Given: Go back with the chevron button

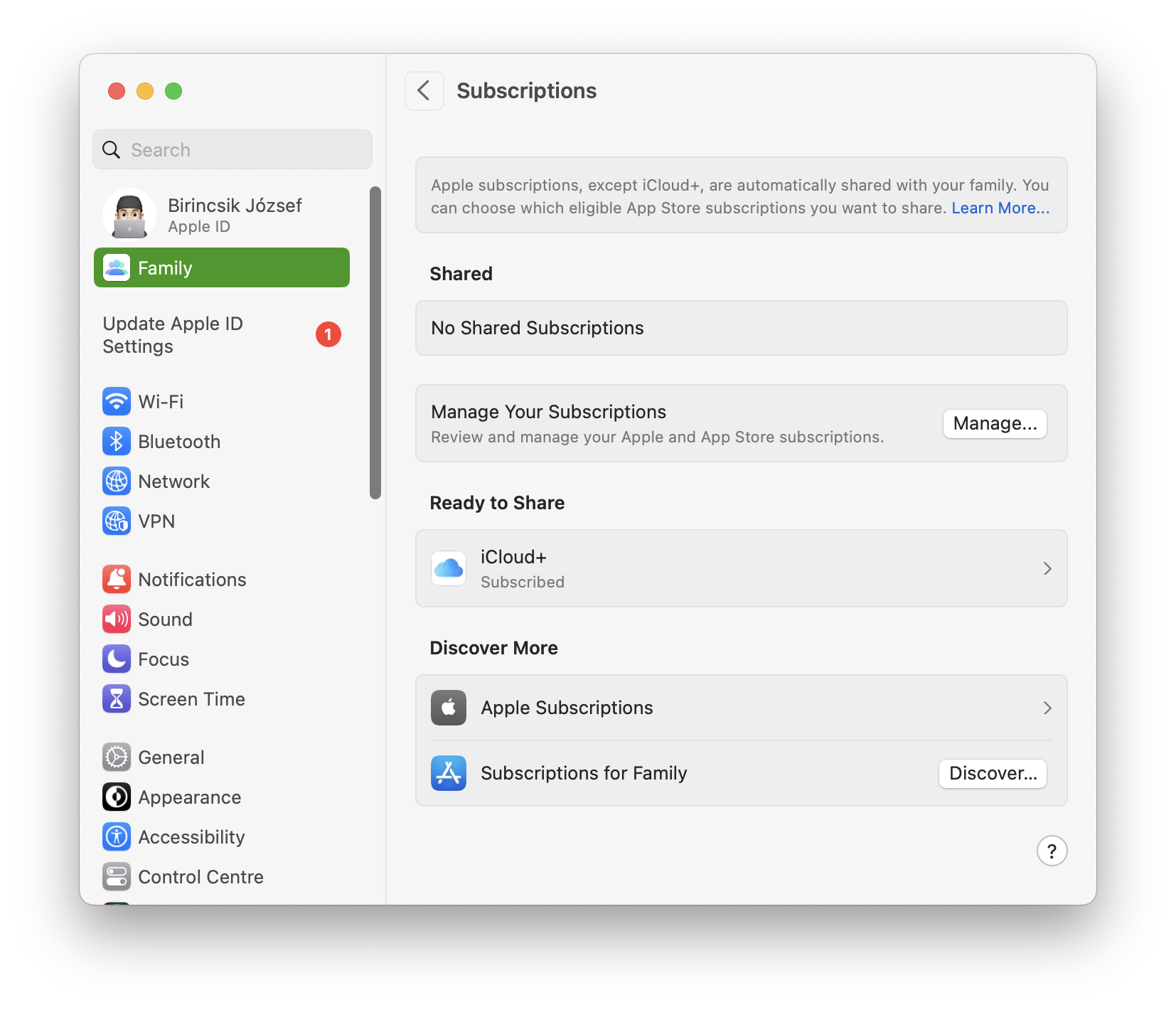Looking at the screenshot, I should 424,91.
